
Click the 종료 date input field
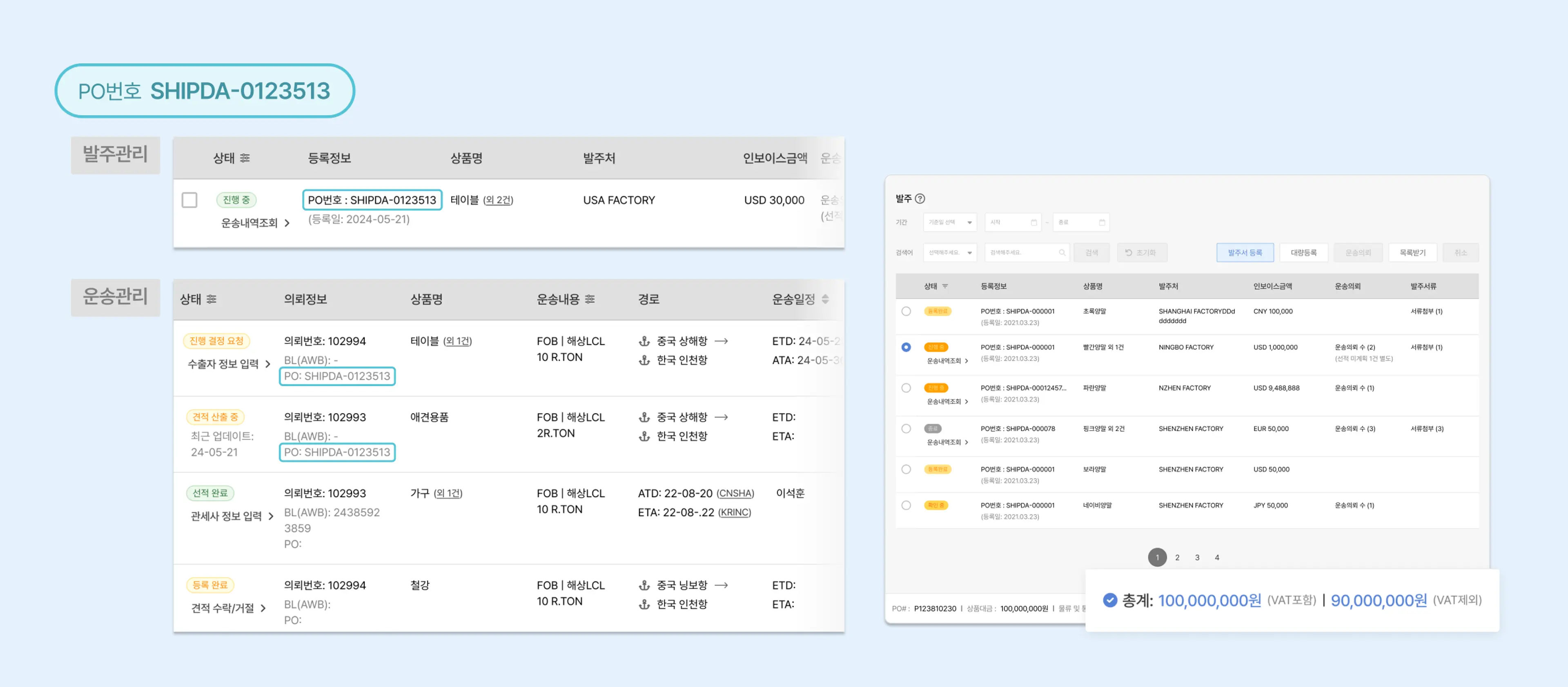(1082, 222)
